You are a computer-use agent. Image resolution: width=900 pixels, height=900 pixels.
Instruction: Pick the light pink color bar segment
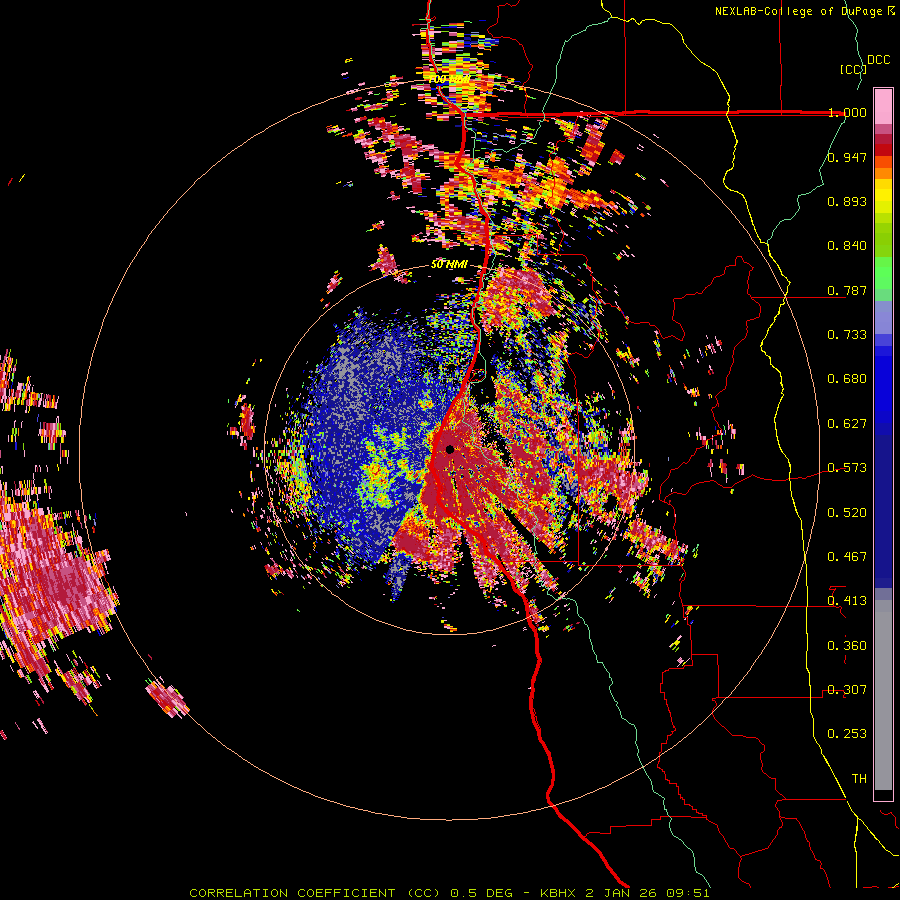pos(883,106)
